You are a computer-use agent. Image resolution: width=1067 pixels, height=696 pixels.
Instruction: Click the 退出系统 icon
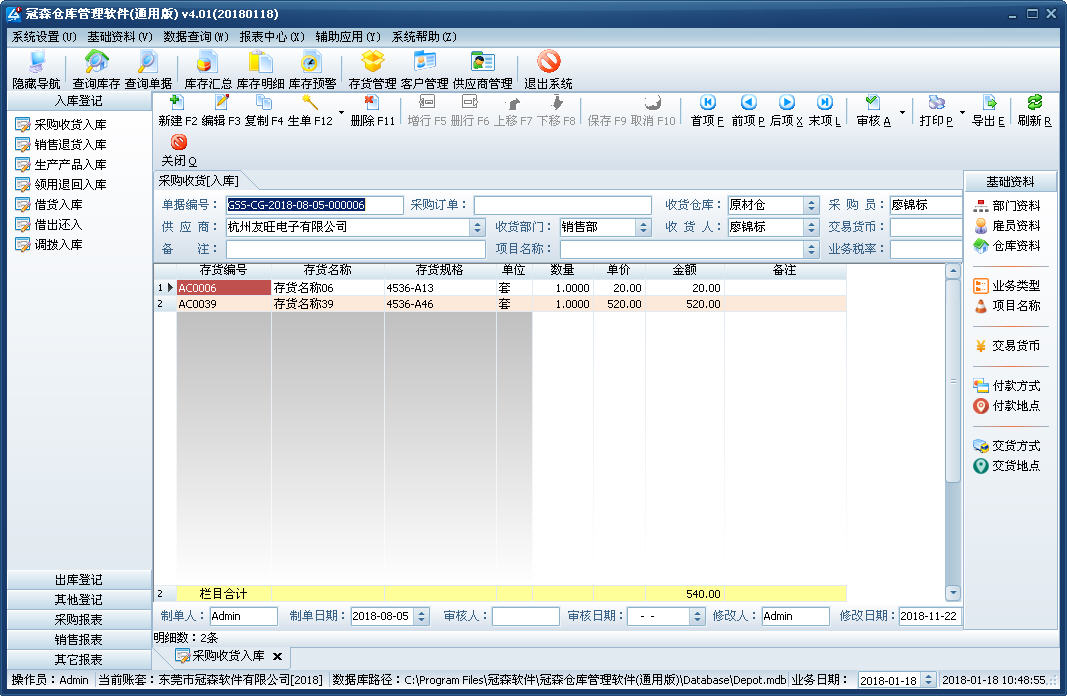548,70
